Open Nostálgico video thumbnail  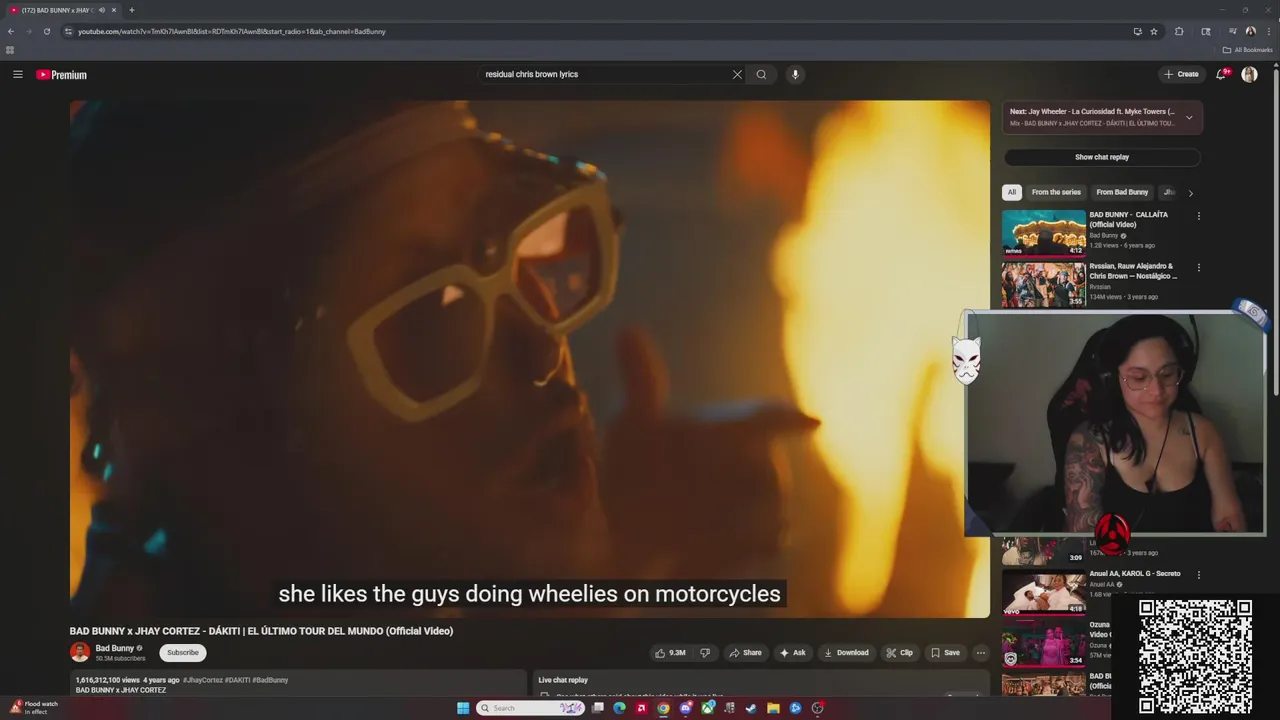1044,285
